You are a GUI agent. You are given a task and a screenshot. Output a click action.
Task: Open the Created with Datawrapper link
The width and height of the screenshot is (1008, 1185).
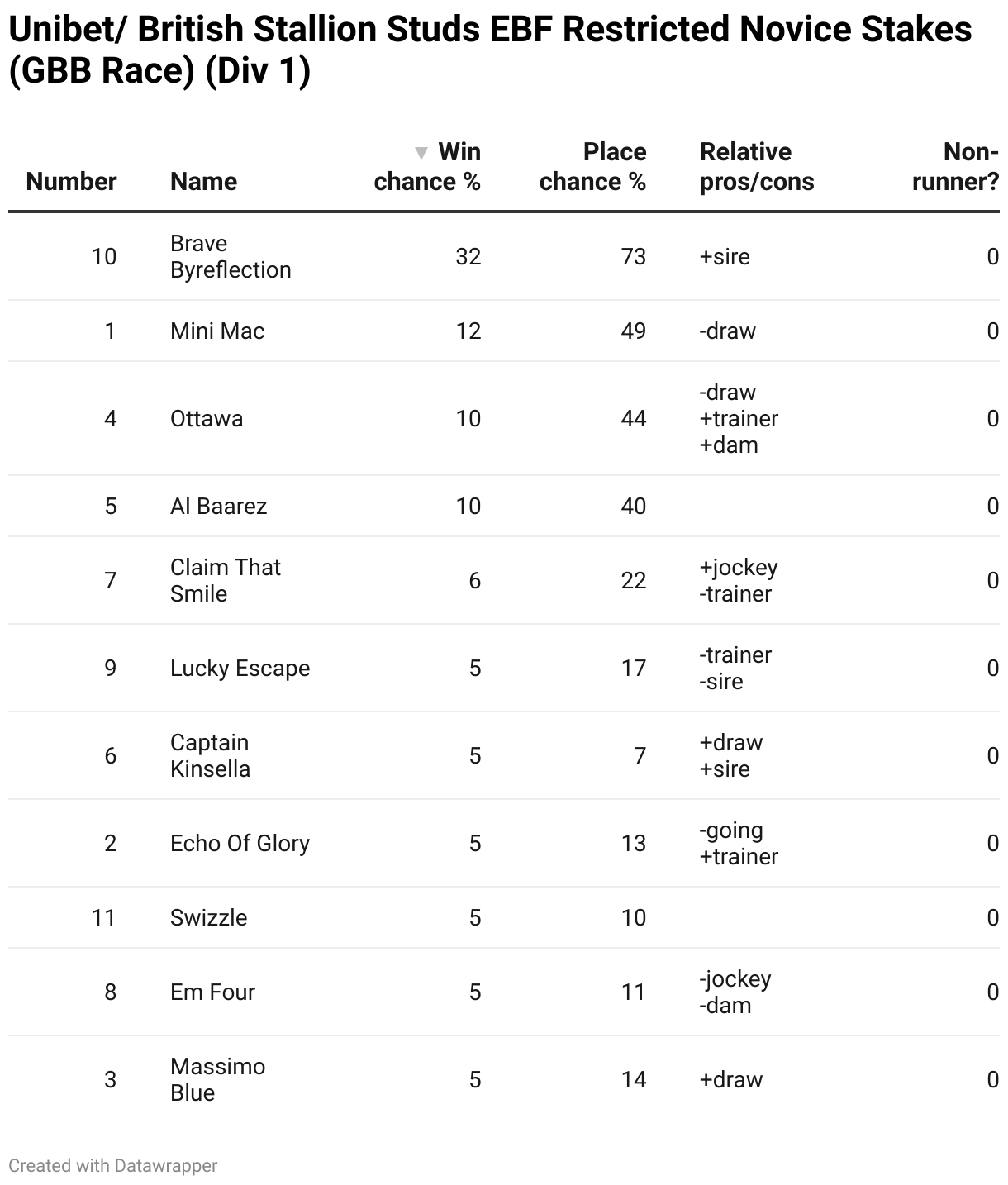coord(113,1166)
